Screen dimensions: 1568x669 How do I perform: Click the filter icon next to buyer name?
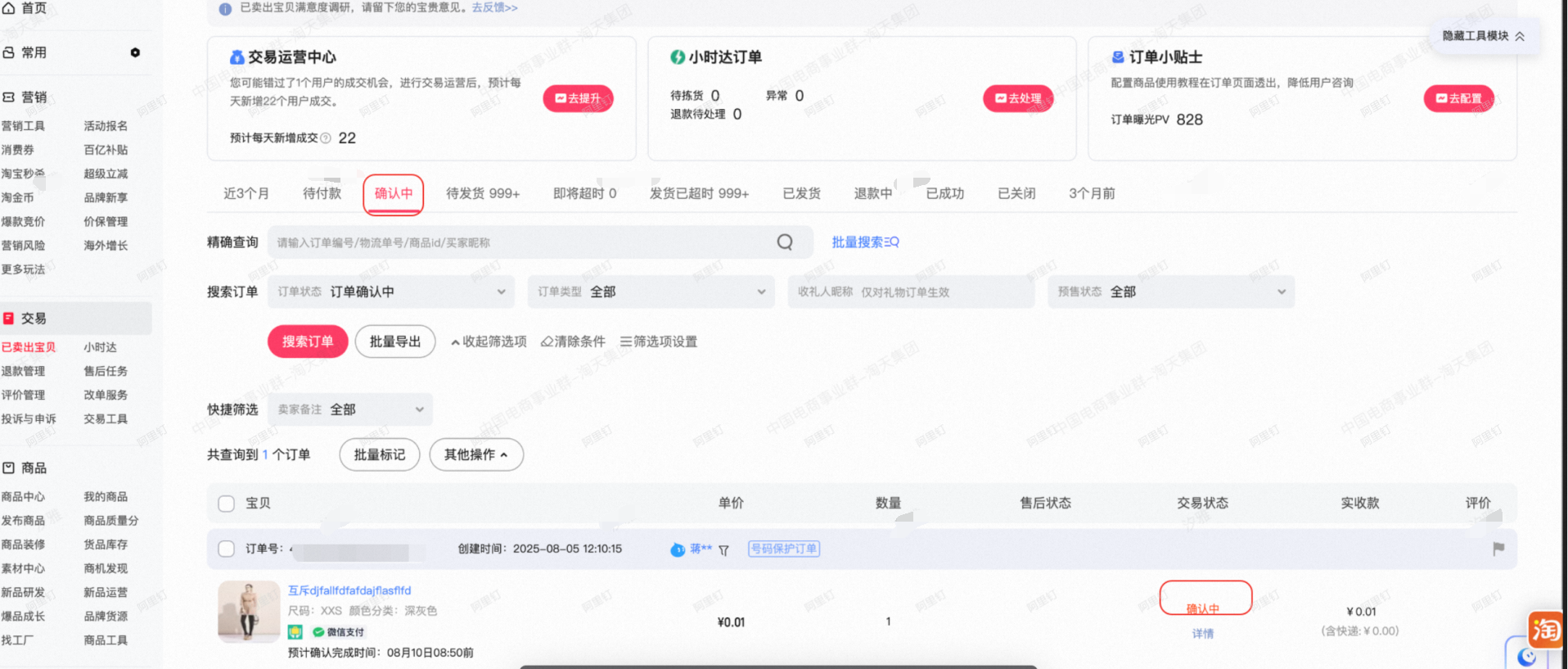click(723, 550)
